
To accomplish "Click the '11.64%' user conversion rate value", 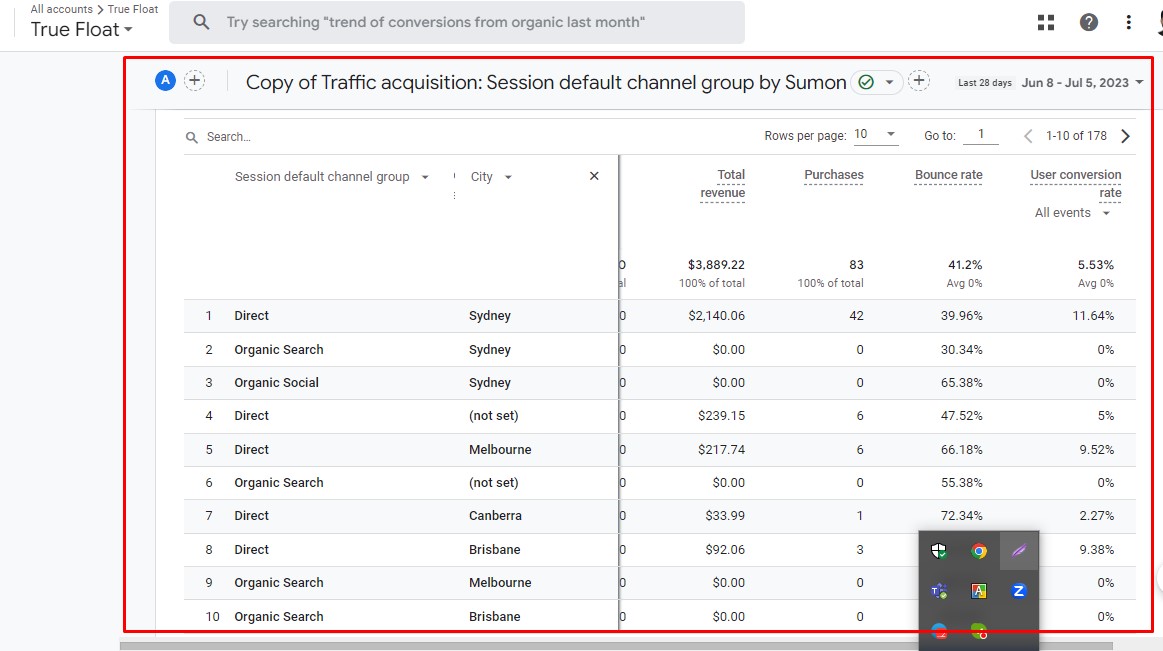I will coord(1093,316).
